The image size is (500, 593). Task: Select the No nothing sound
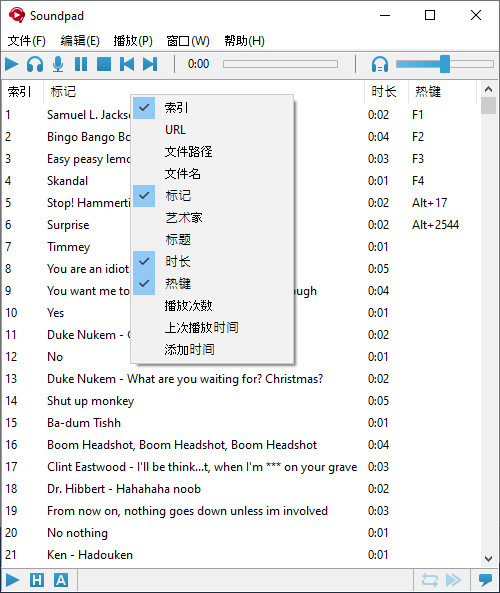click(240, 532)
